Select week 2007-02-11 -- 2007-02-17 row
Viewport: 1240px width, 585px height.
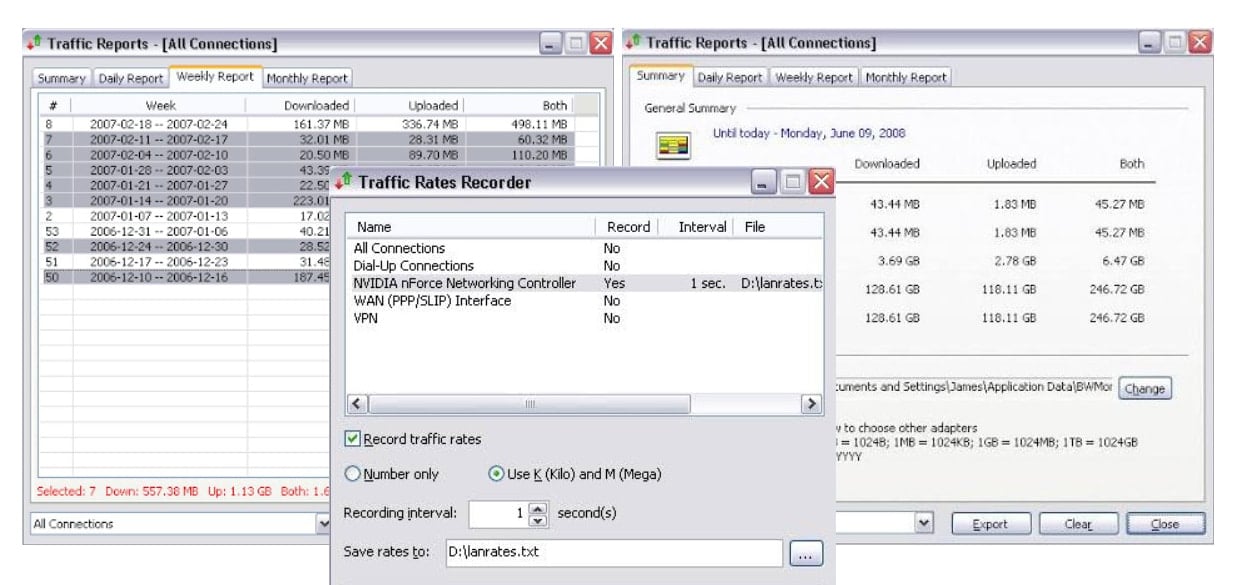click(308, 139)
